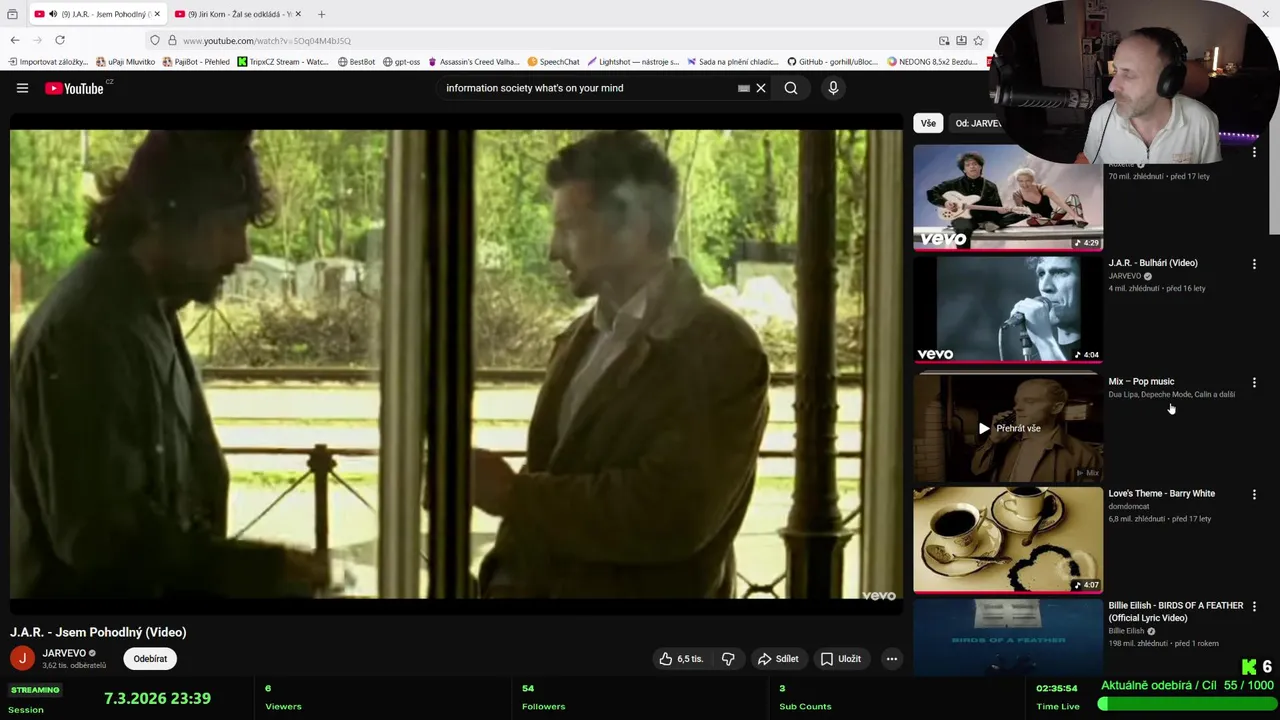
Task: Open a new browser tab
Action: [x=321, y=14]
